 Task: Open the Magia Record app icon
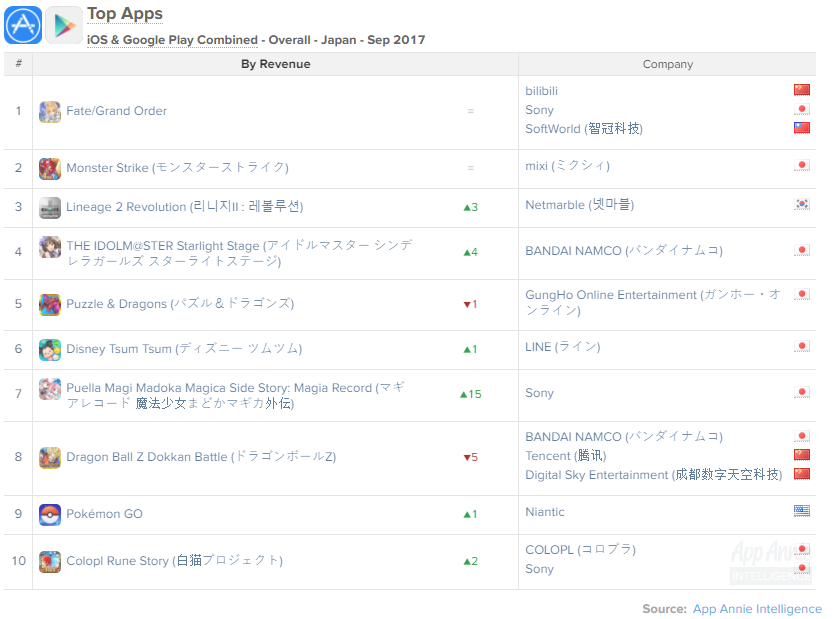tap(50, 389)
